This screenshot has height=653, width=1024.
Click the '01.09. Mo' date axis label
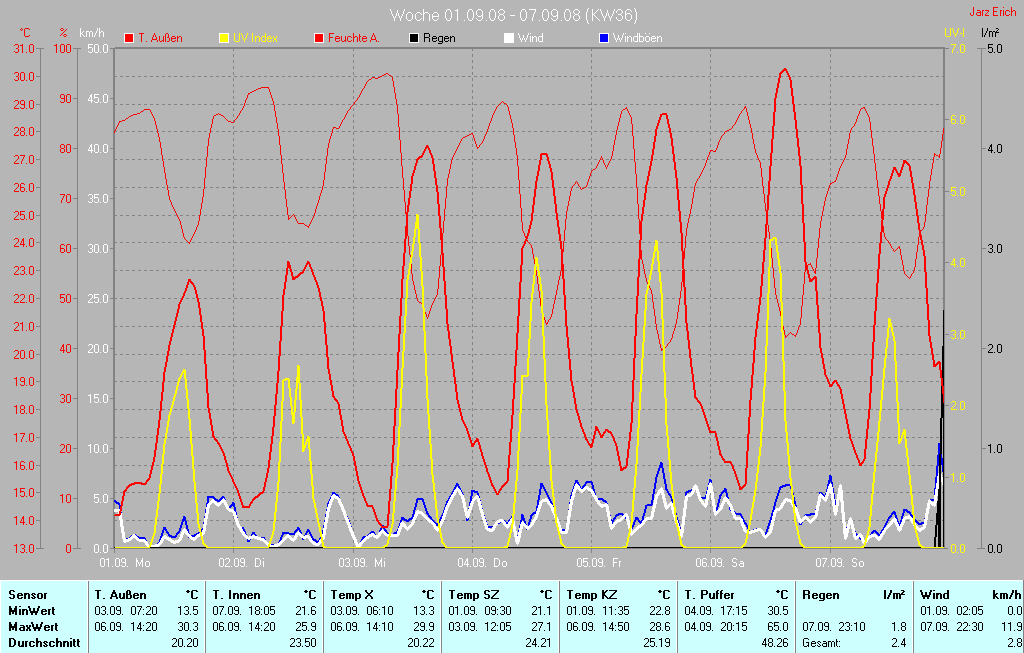[124, 562]
